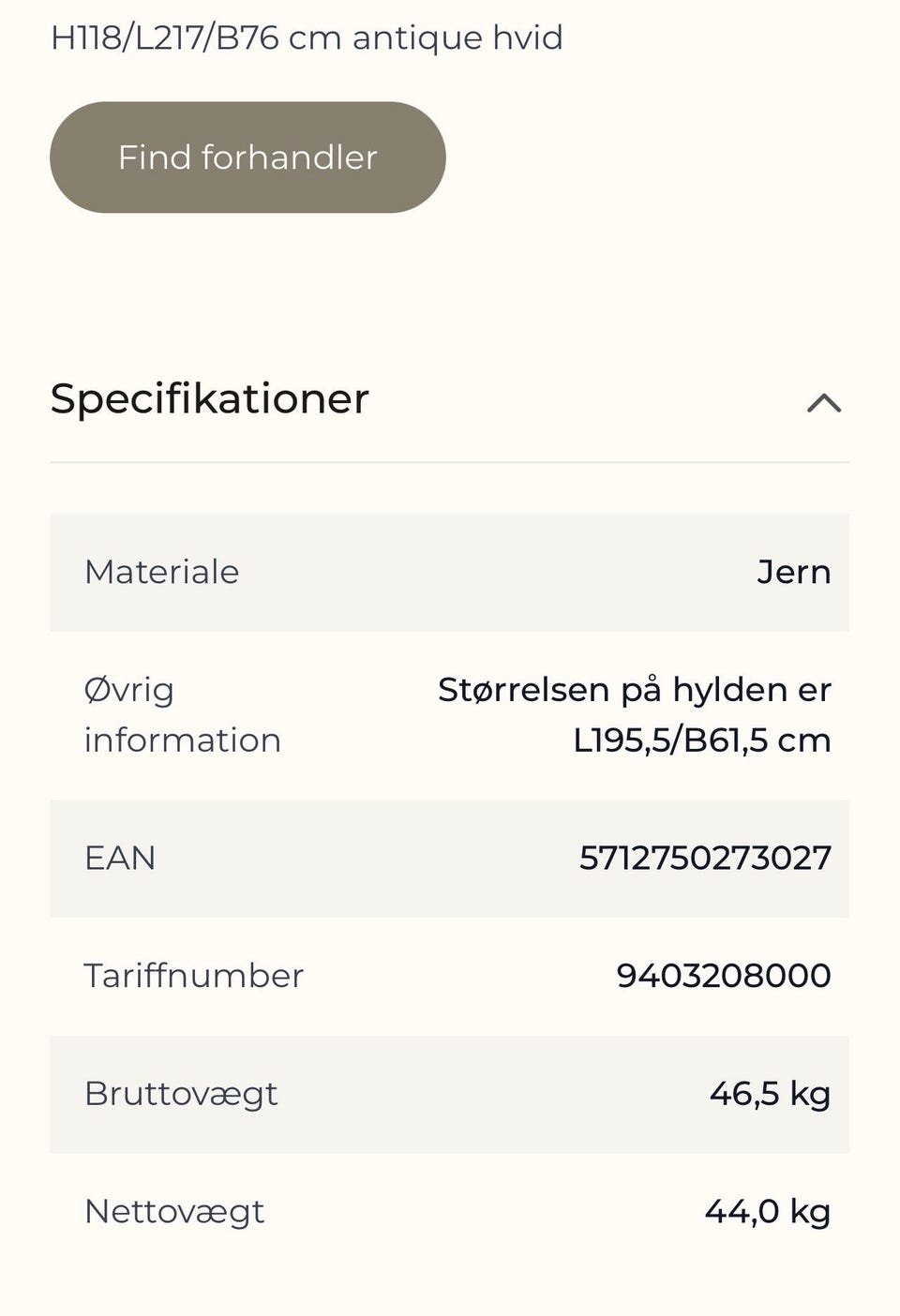Select the product dimensions text antique hvid
This screenshot has width=900, height=1316.
[457, 38]
